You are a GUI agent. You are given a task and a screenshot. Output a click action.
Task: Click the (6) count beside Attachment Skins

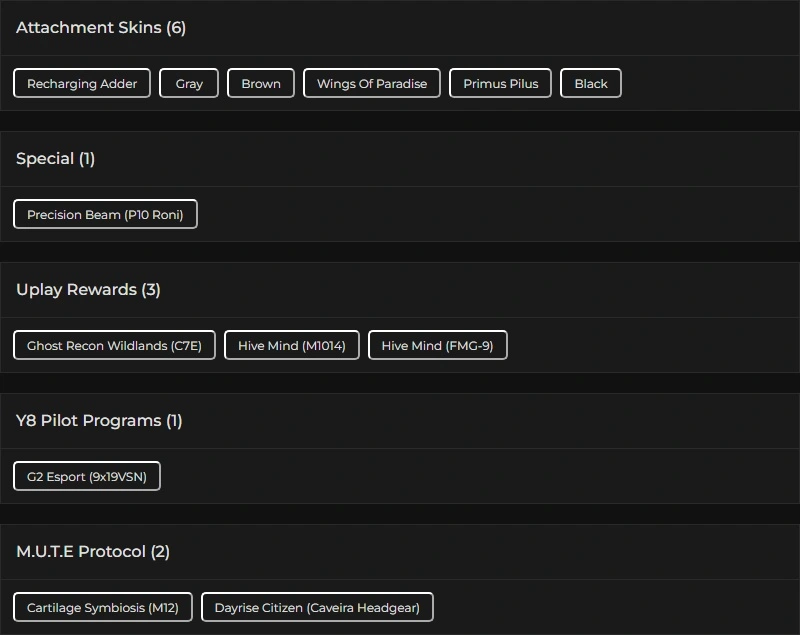pos(176,28)
